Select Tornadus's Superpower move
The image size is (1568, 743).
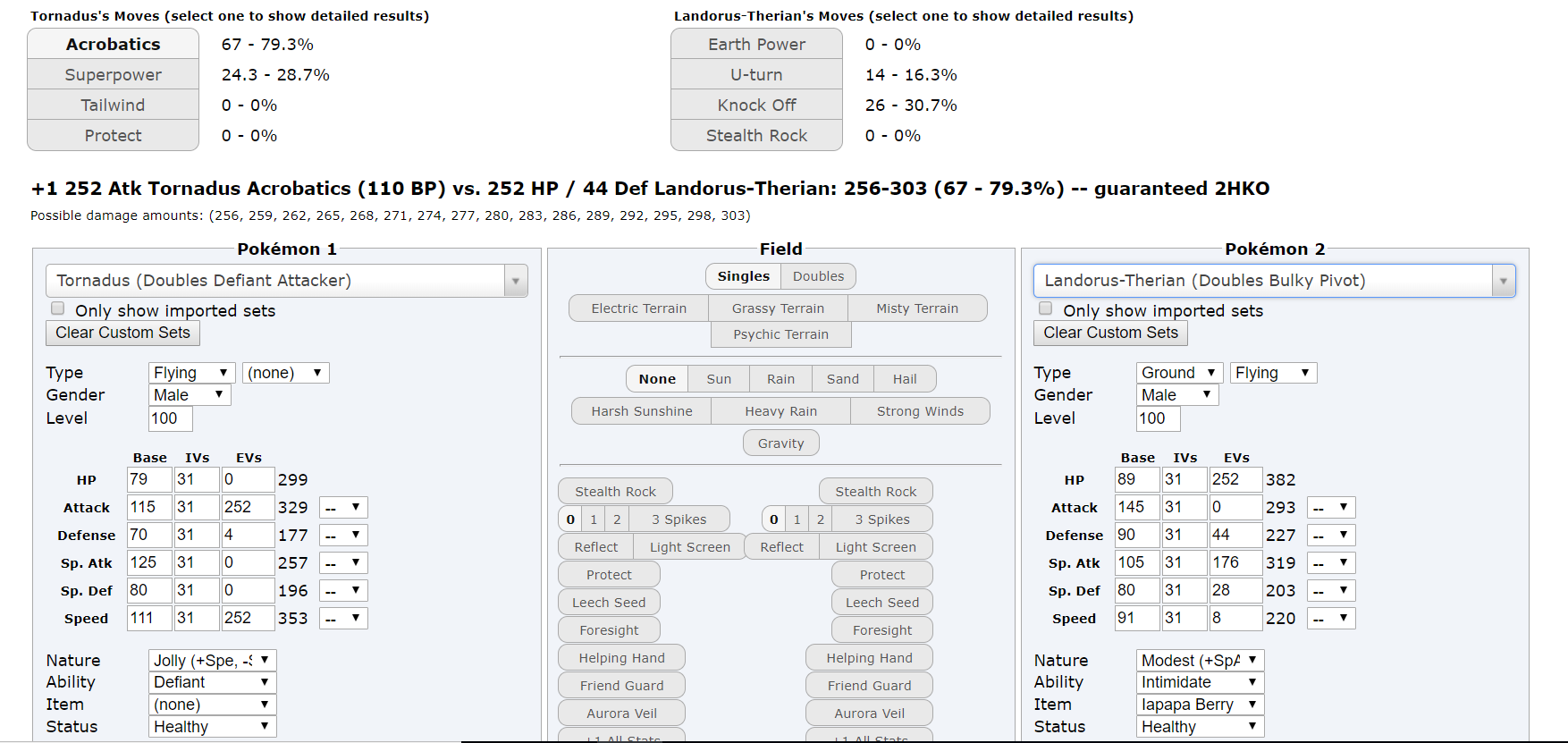114,74
